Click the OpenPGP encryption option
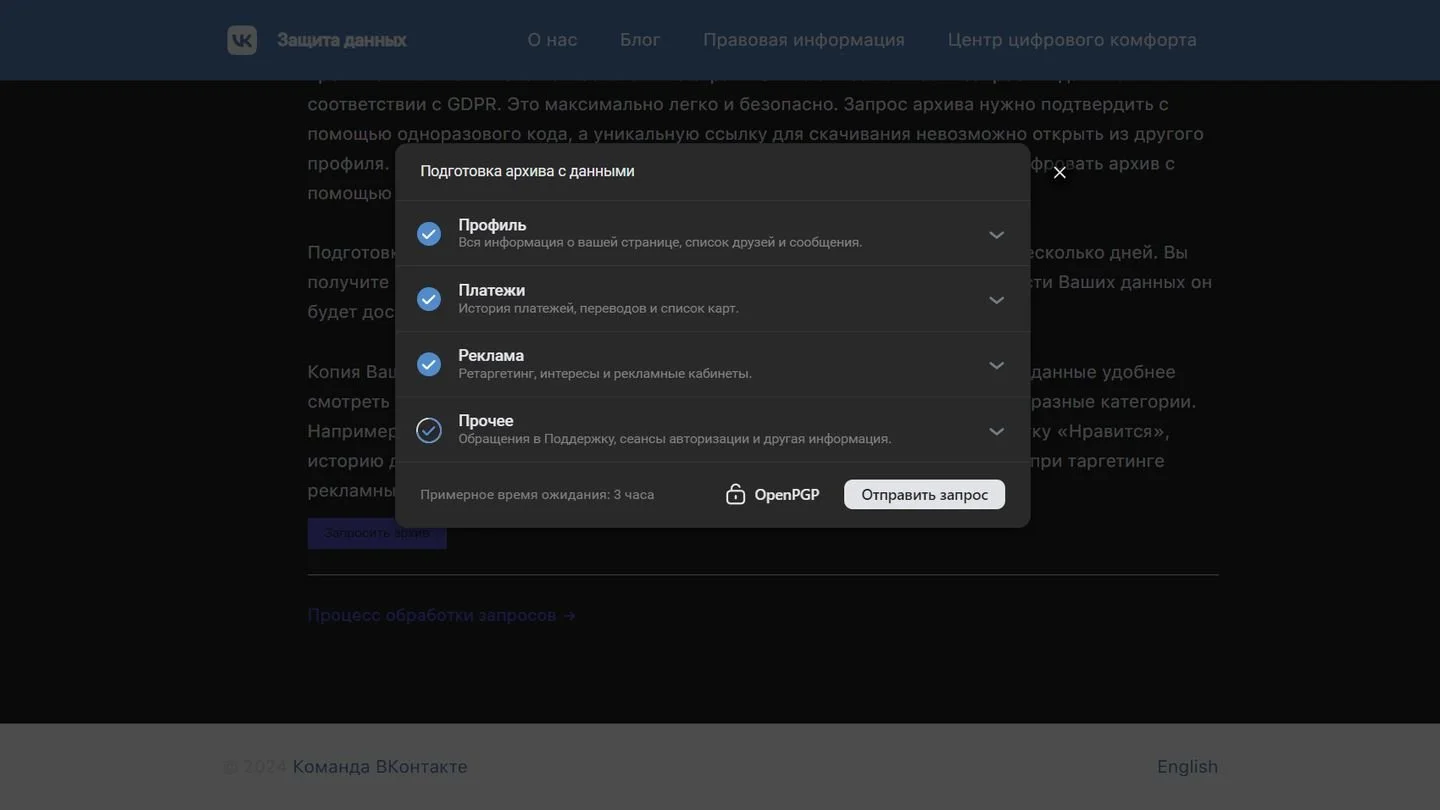Viewport: 1440px width, 810px height. [x=773, y=494]
